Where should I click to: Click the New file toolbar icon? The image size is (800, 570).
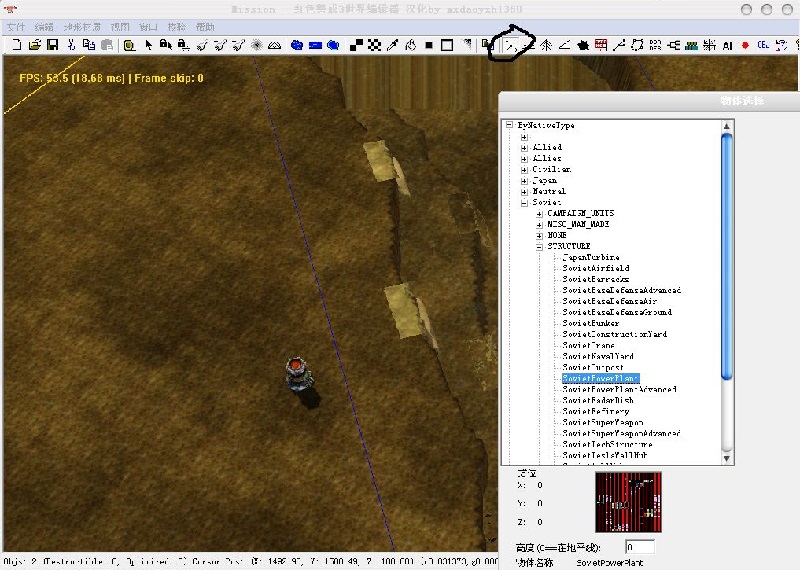16,45
